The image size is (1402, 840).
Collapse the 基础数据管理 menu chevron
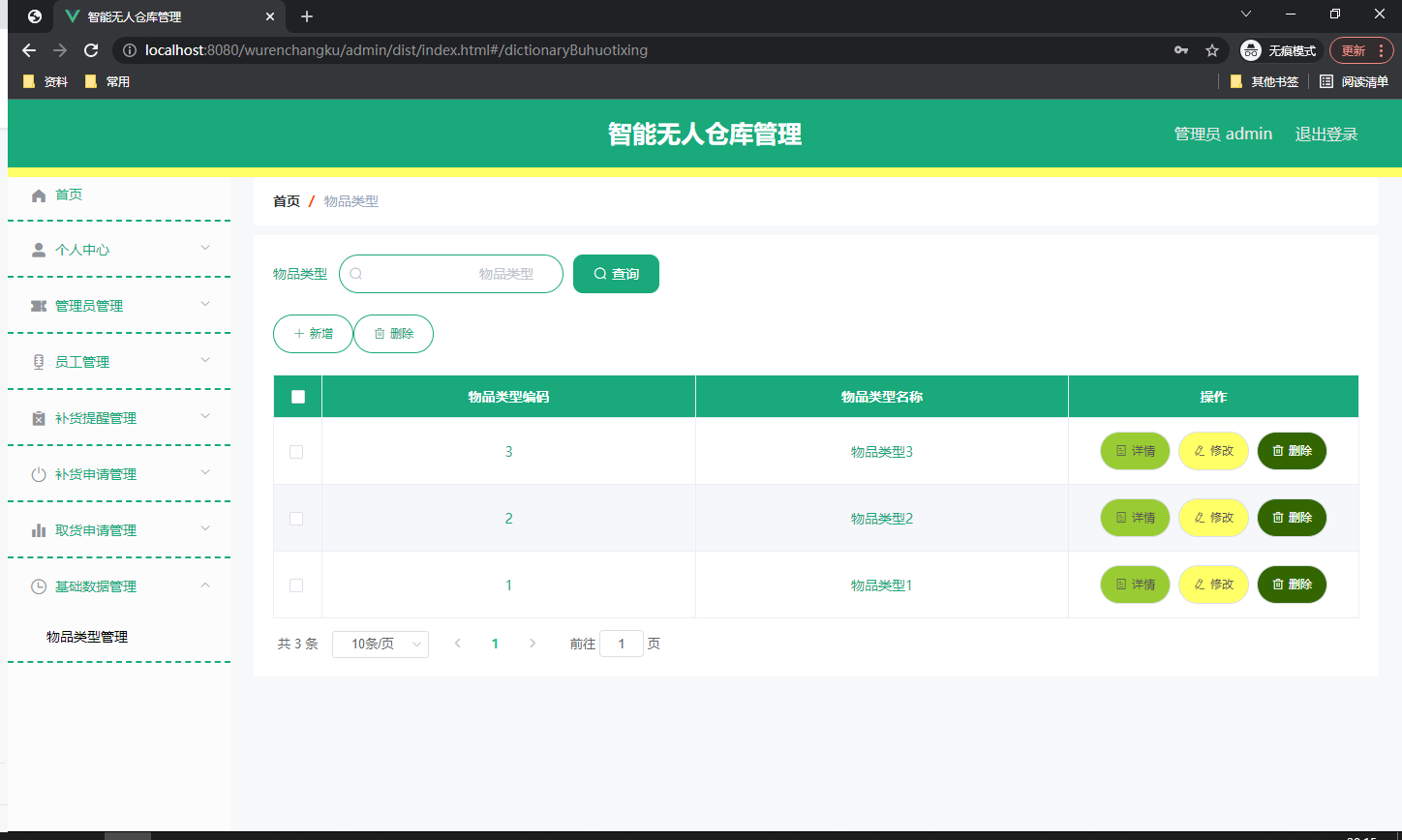205,585
